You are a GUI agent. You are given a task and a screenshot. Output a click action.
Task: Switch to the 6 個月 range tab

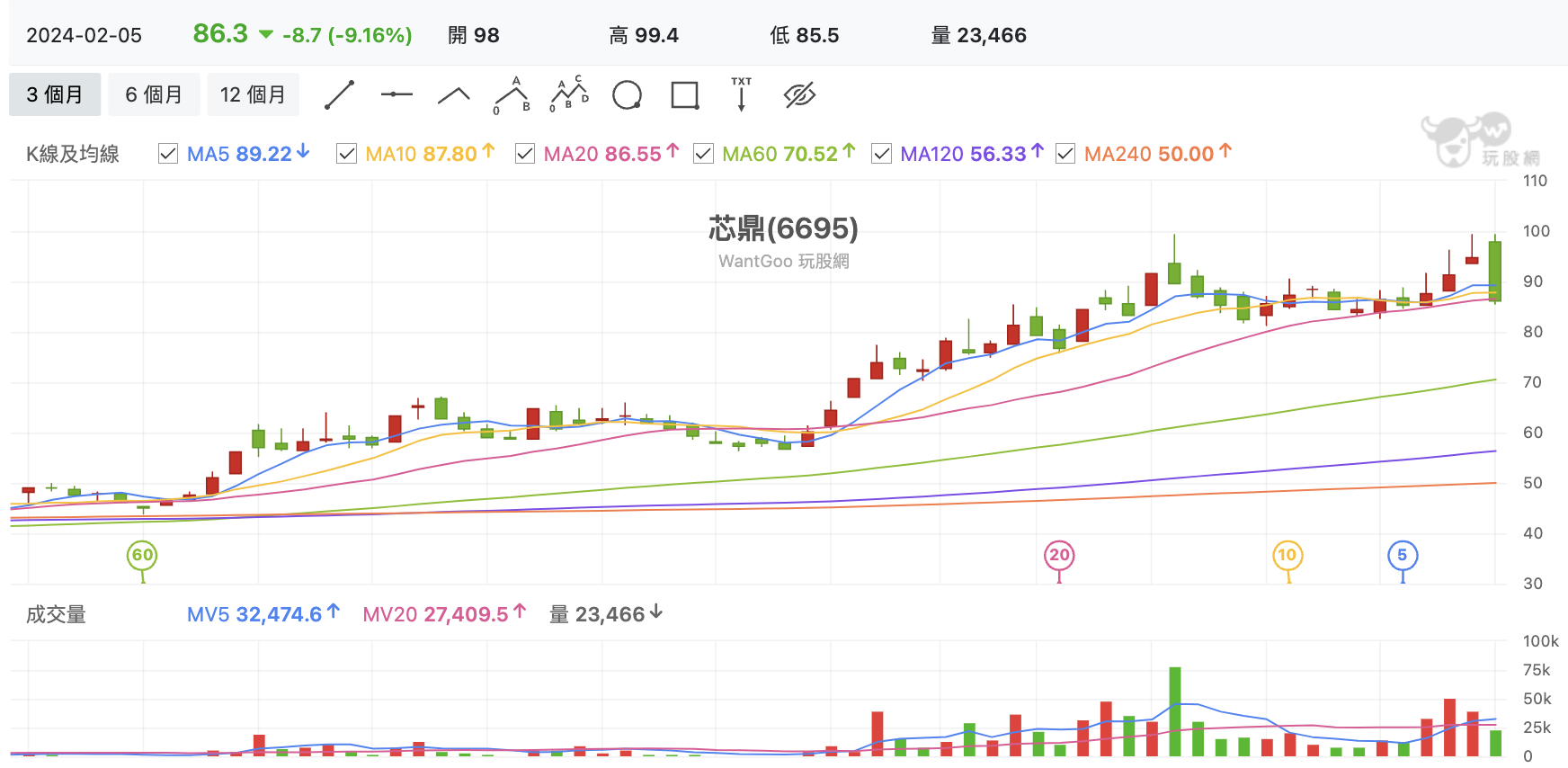pos(154,94)
